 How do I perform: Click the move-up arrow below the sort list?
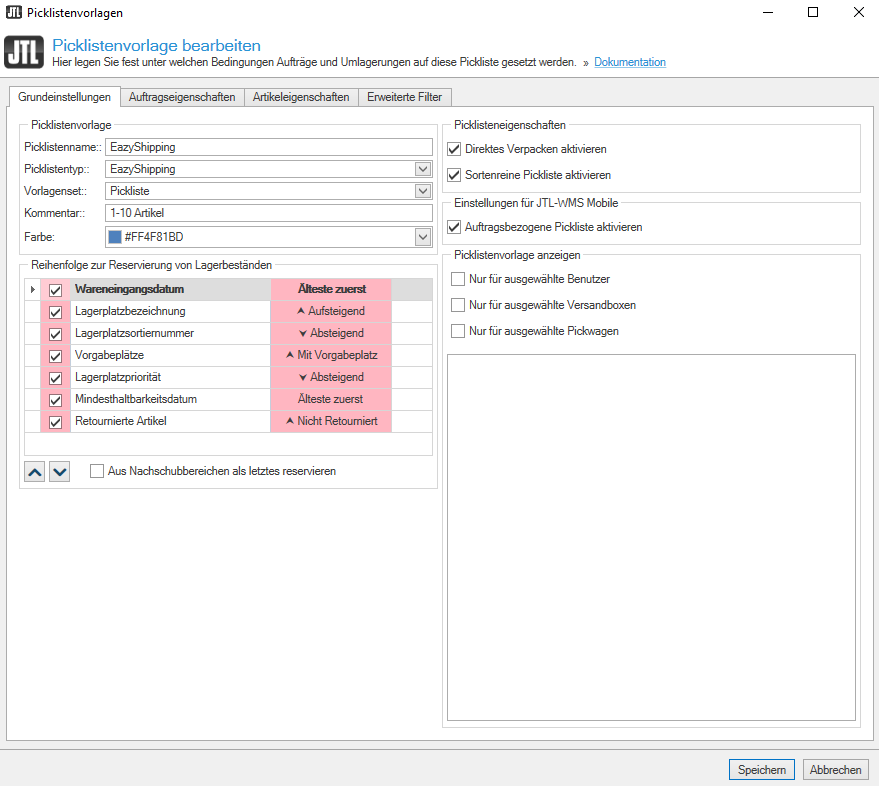coord(33,471)
